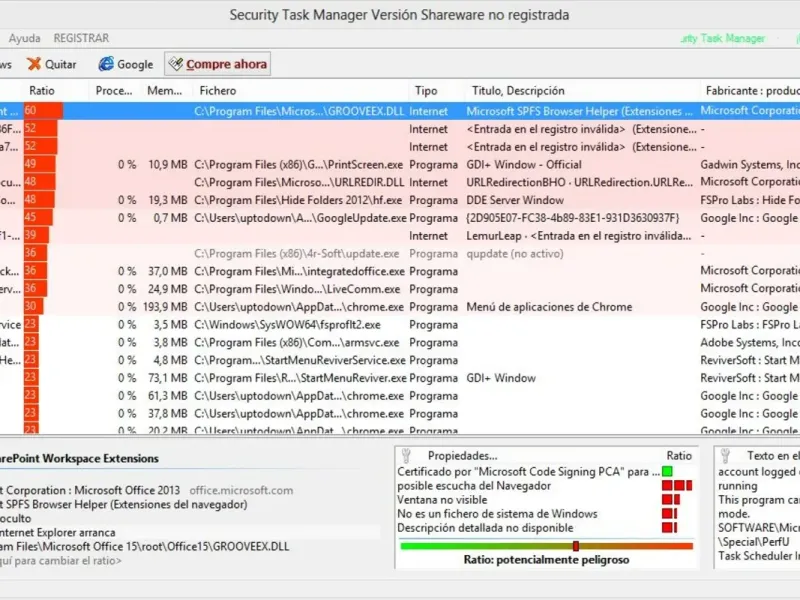The height and width of the screenshot is (600, 800).
Task: Click 'Ratio: potencialmente peligroso' label
Action: click(x=546, y=560)
